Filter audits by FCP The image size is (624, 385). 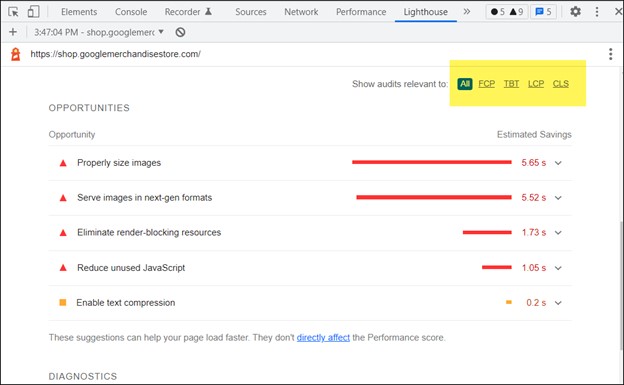pyautogui.click(x=486, y=84)
